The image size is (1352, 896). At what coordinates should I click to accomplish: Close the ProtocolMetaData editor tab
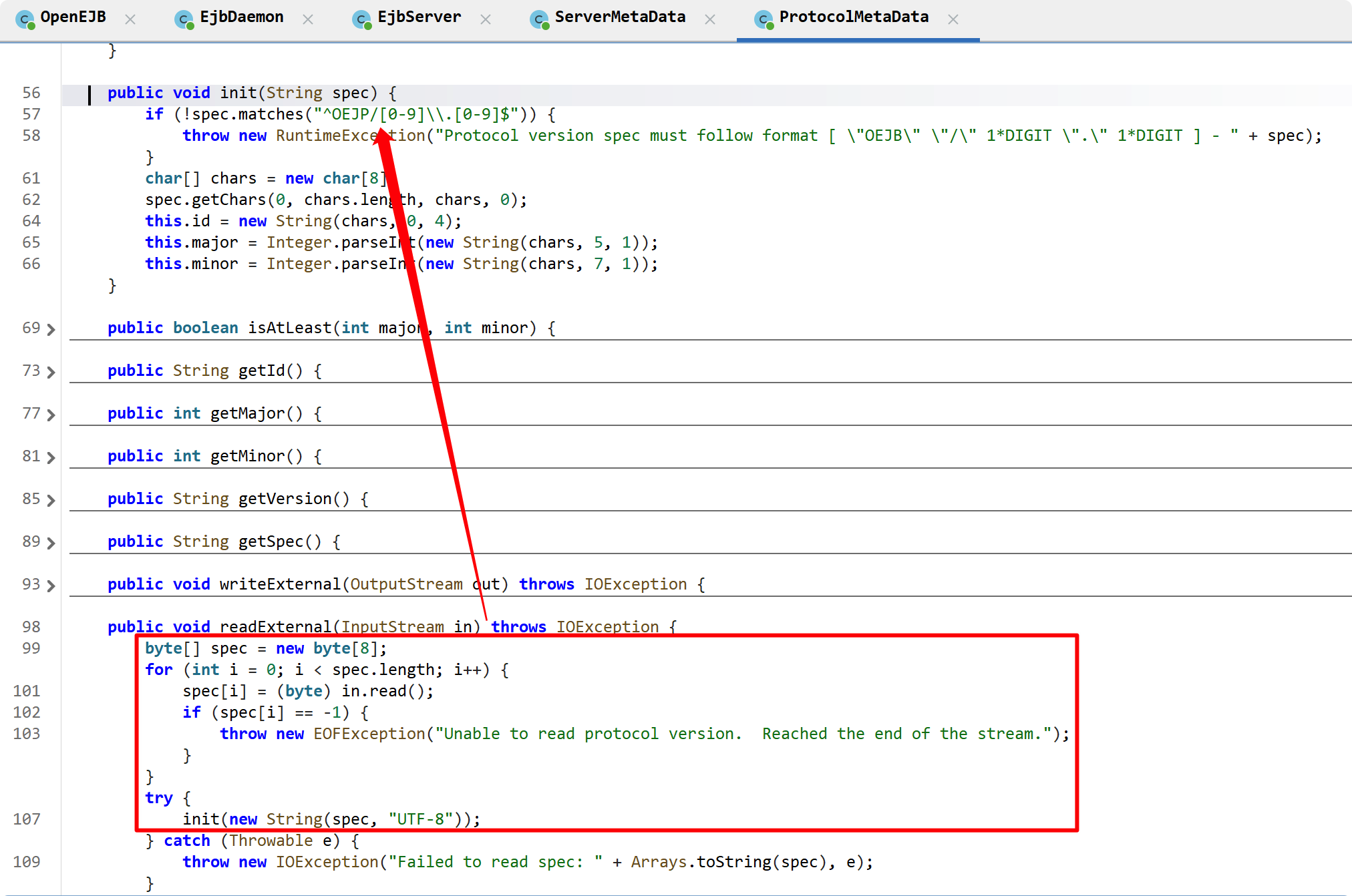pyautogui.click(x=953, y=19)
